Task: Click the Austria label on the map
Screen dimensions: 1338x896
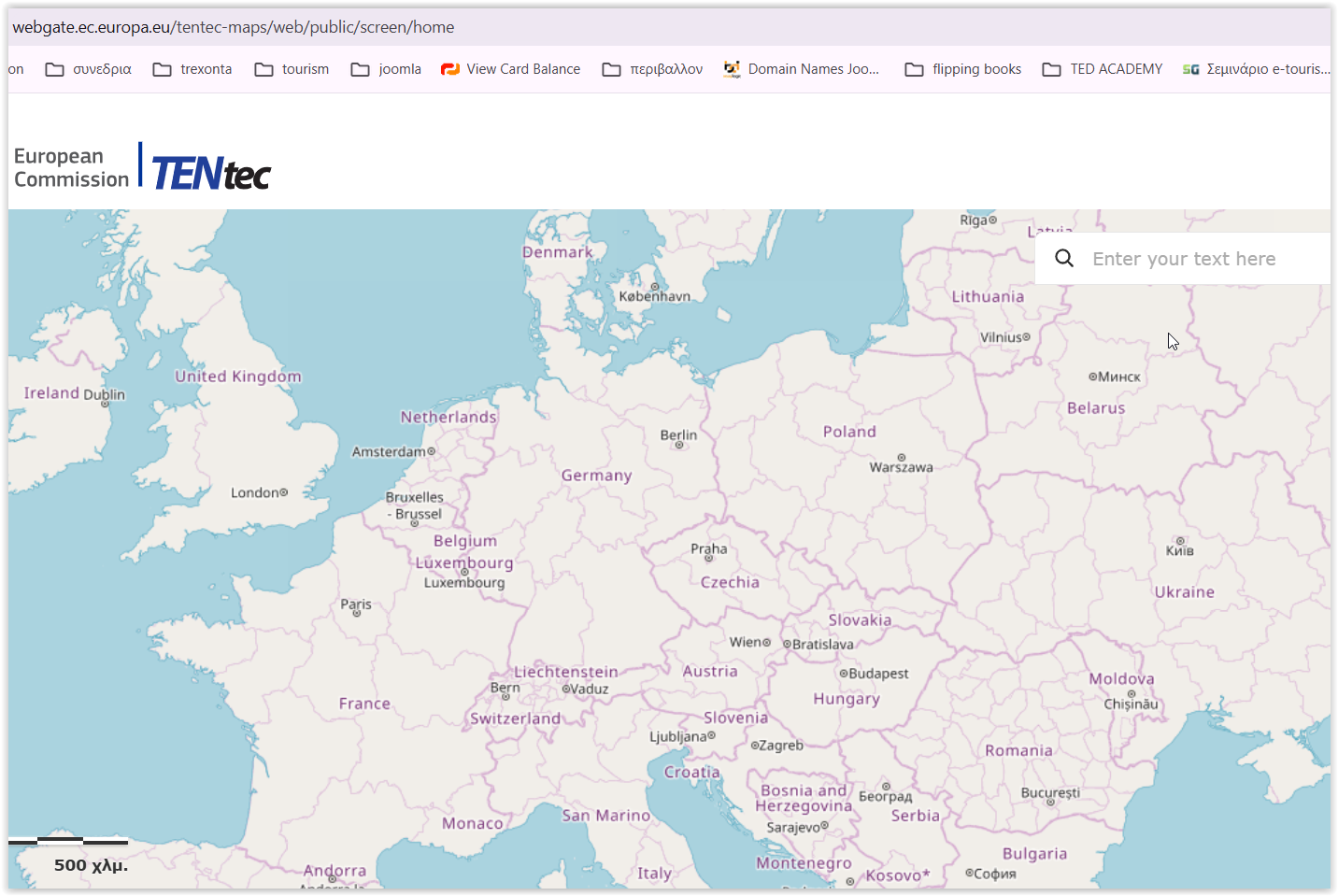Action: [710, 671]
